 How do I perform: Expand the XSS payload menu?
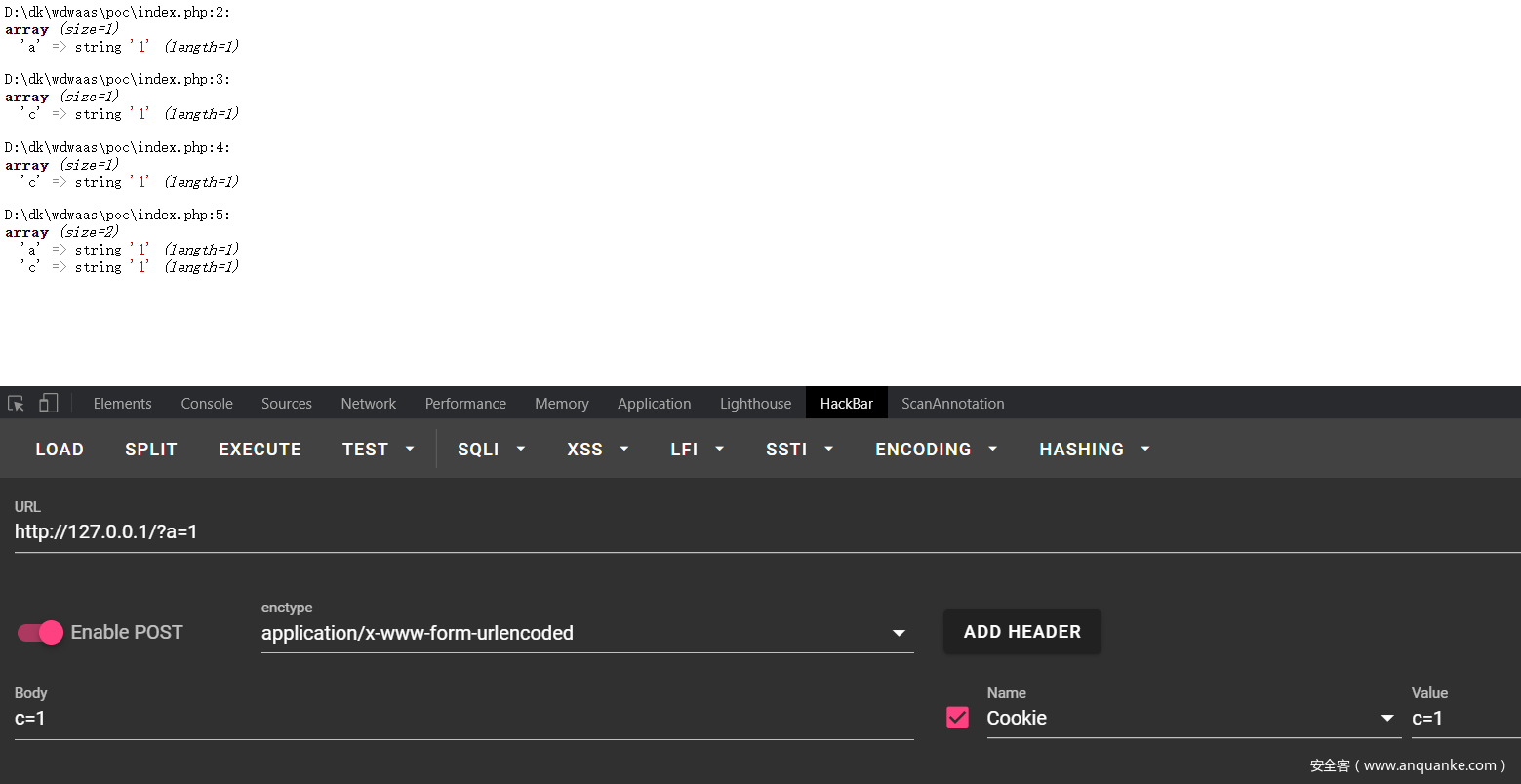click(597, 450)
